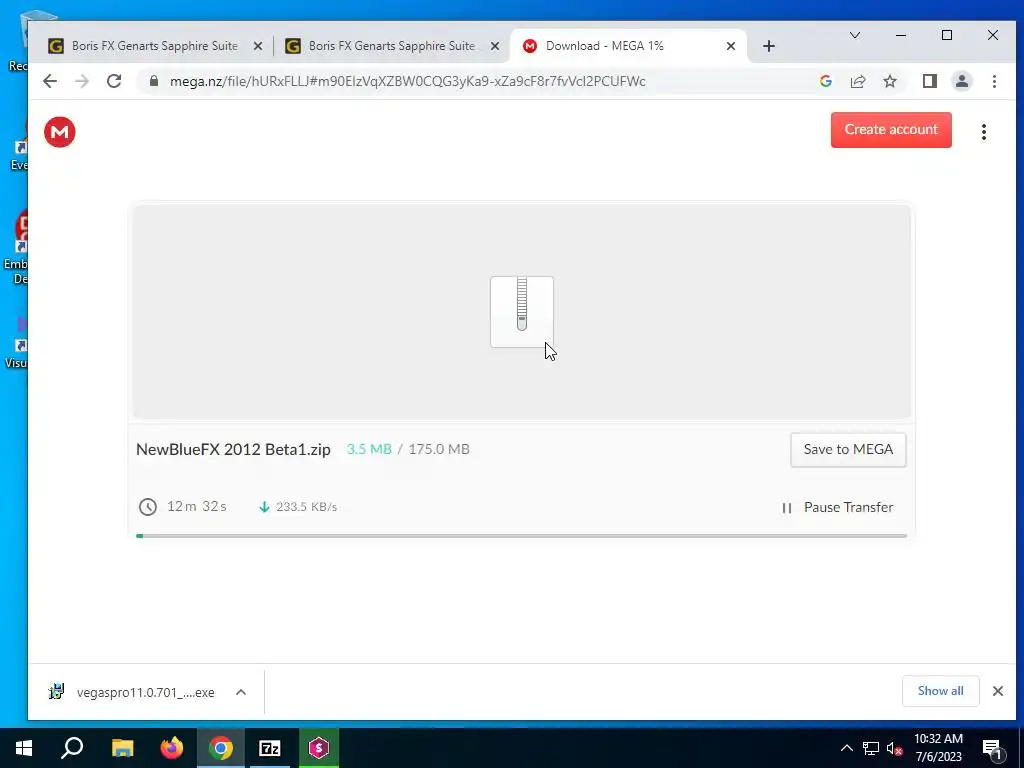The image size is (1024, 768).
Task: Open 7-Zip from the taskbar
Action: [270, 748]
